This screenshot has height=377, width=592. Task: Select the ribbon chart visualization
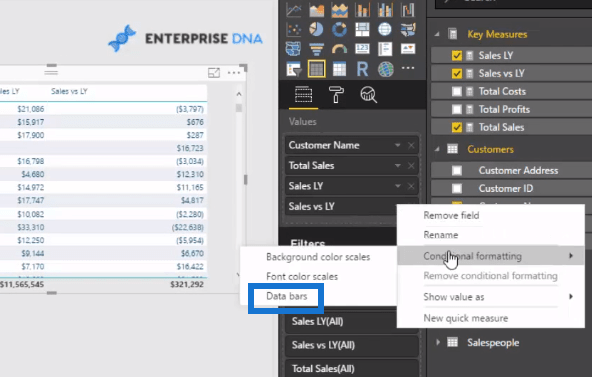pyautogui.click(x=408, y=10)
